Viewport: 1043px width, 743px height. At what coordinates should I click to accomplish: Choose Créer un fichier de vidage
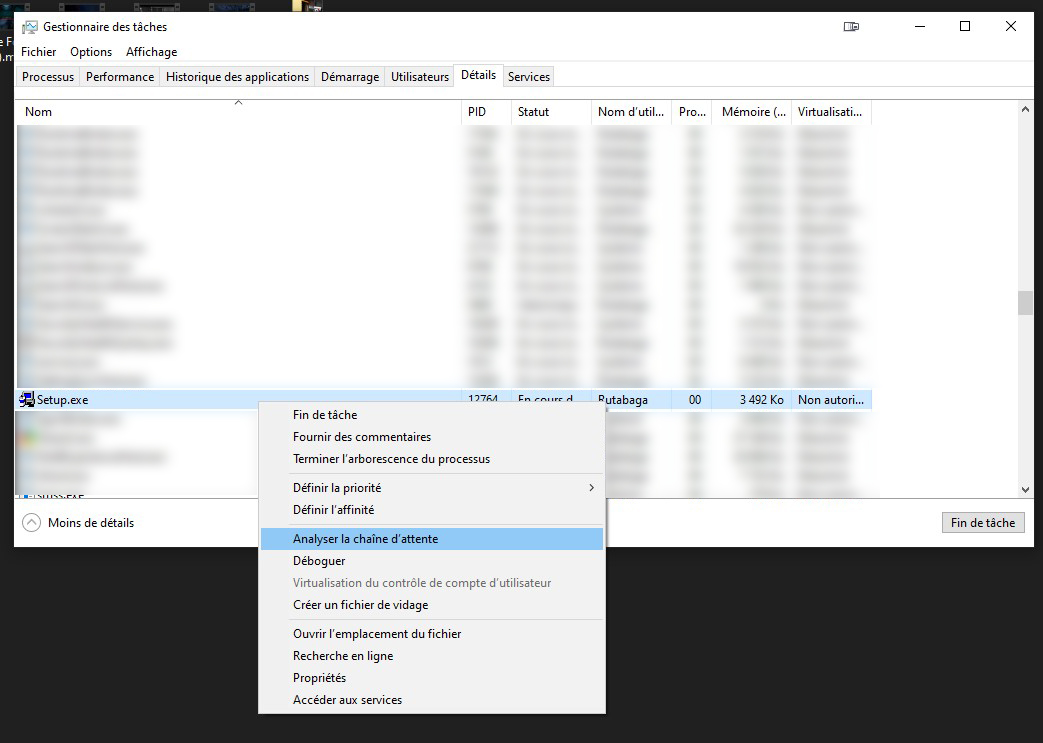coord(360,605)
